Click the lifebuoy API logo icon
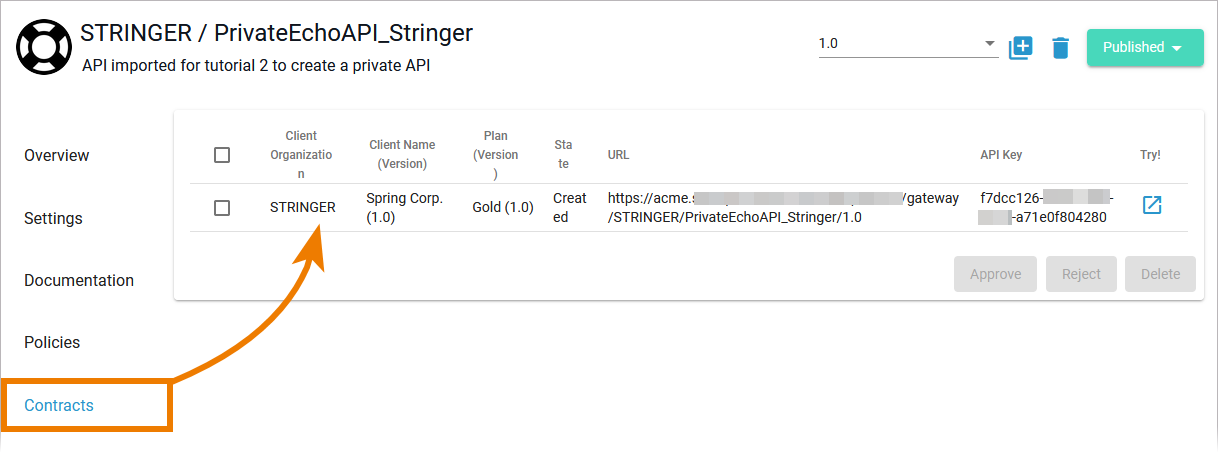This screenshot has width=1218, height=453. 44,48
